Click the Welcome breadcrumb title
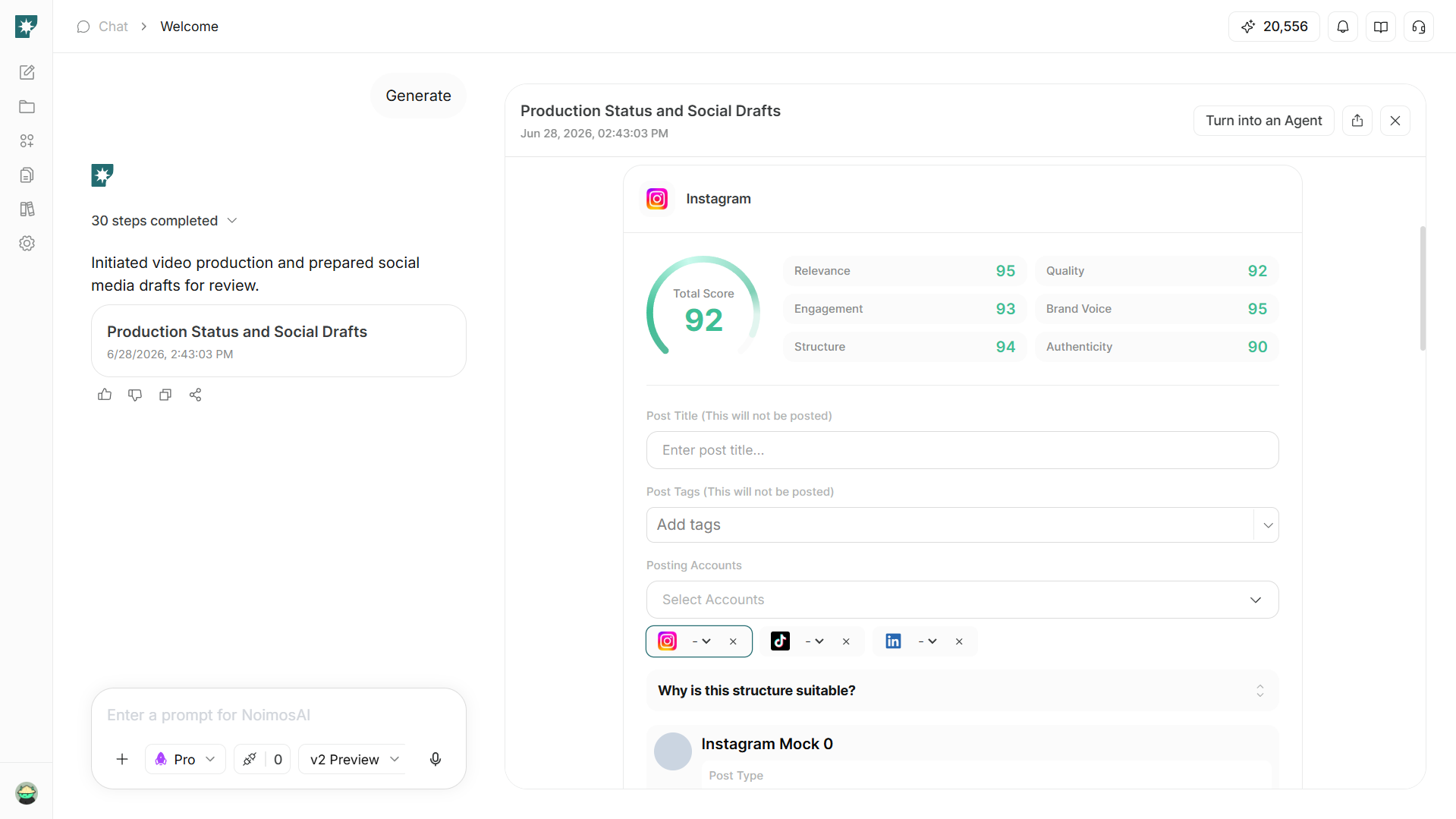 [189, 27]
